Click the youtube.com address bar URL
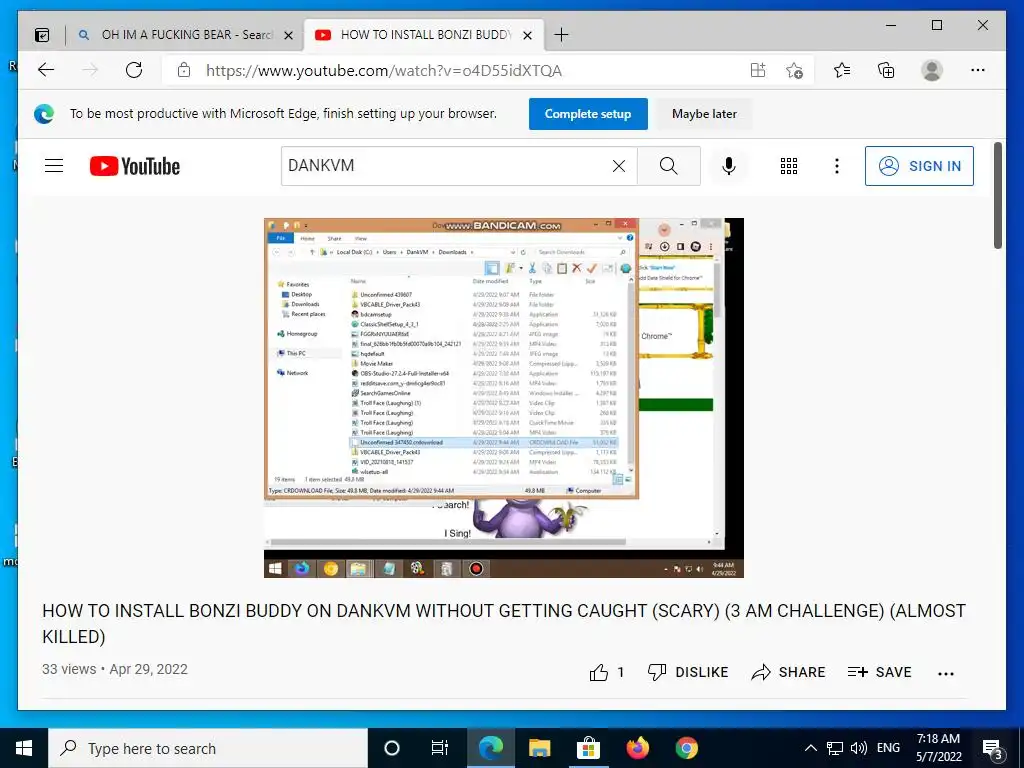The width and height of the screenshot is (1024, 768). 384,71
